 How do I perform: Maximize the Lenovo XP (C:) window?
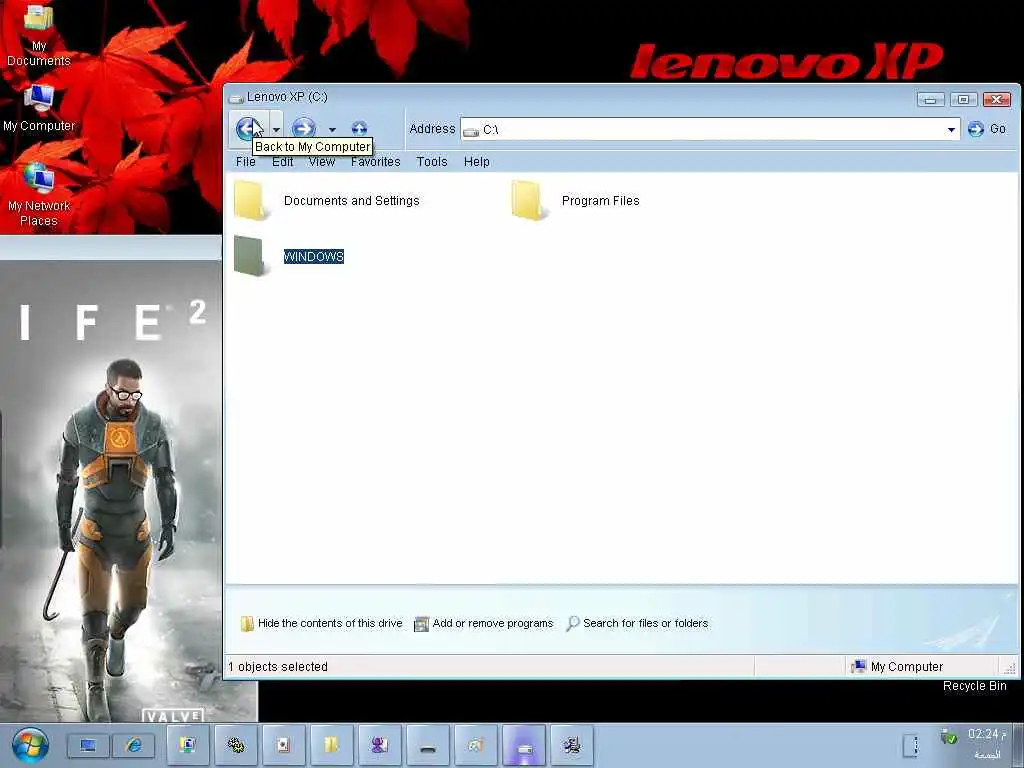963,99
